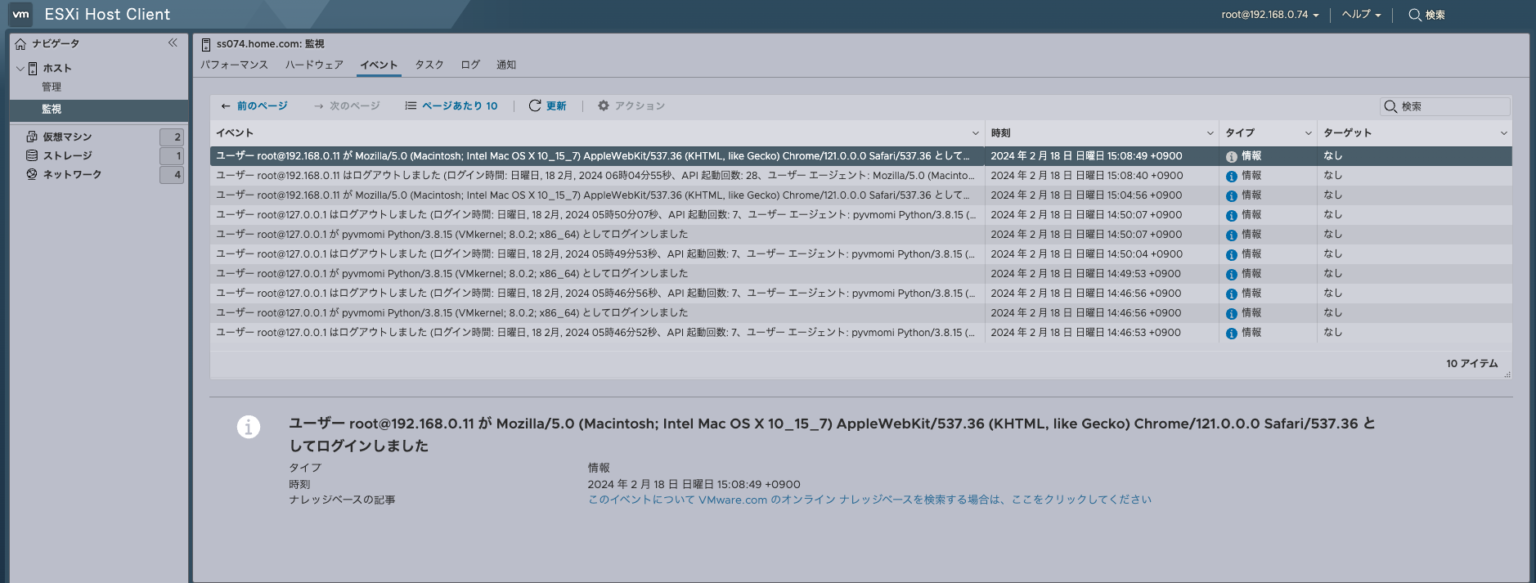The height and width of the screenshot is (583, 1536).
Task: Switch to the パフォーマンス tab
Action: click(234, 64)
